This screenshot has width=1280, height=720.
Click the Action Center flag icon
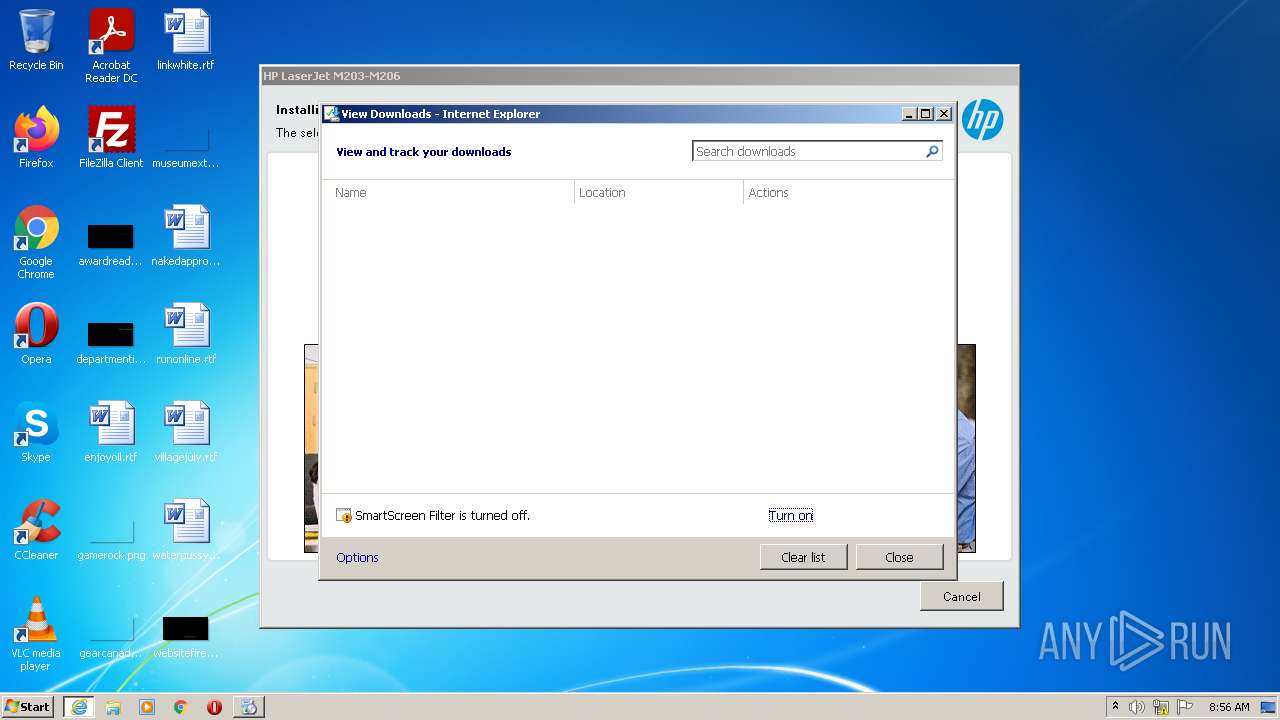1185,707
